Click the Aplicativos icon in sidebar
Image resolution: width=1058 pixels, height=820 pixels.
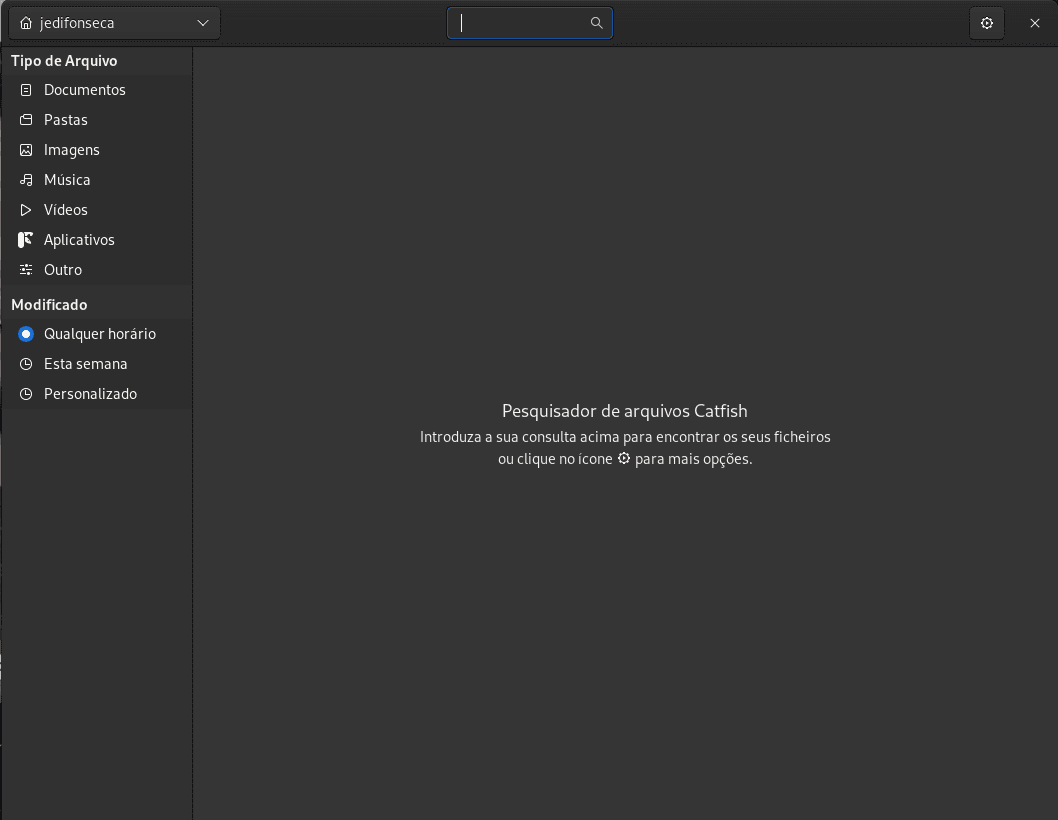(x=26, y=240)
